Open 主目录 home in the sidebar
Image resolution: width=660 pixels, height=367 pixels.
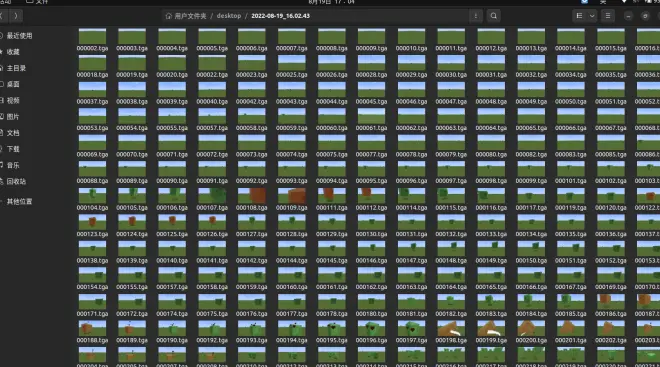(16, 68)
